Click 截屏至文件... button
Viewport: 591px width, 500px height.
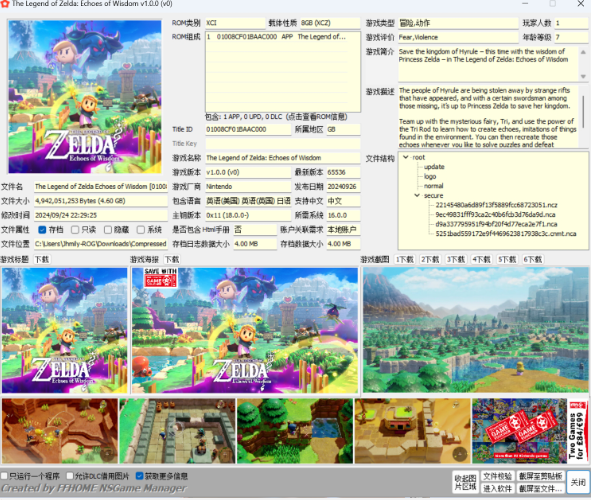coord(540,488)
